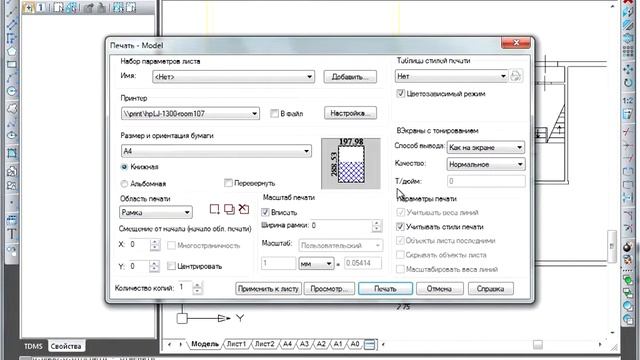This screenshot has height=360, width=640.
Task: Increase 'Количество копий' with the stepper
Action: (197, 285)
